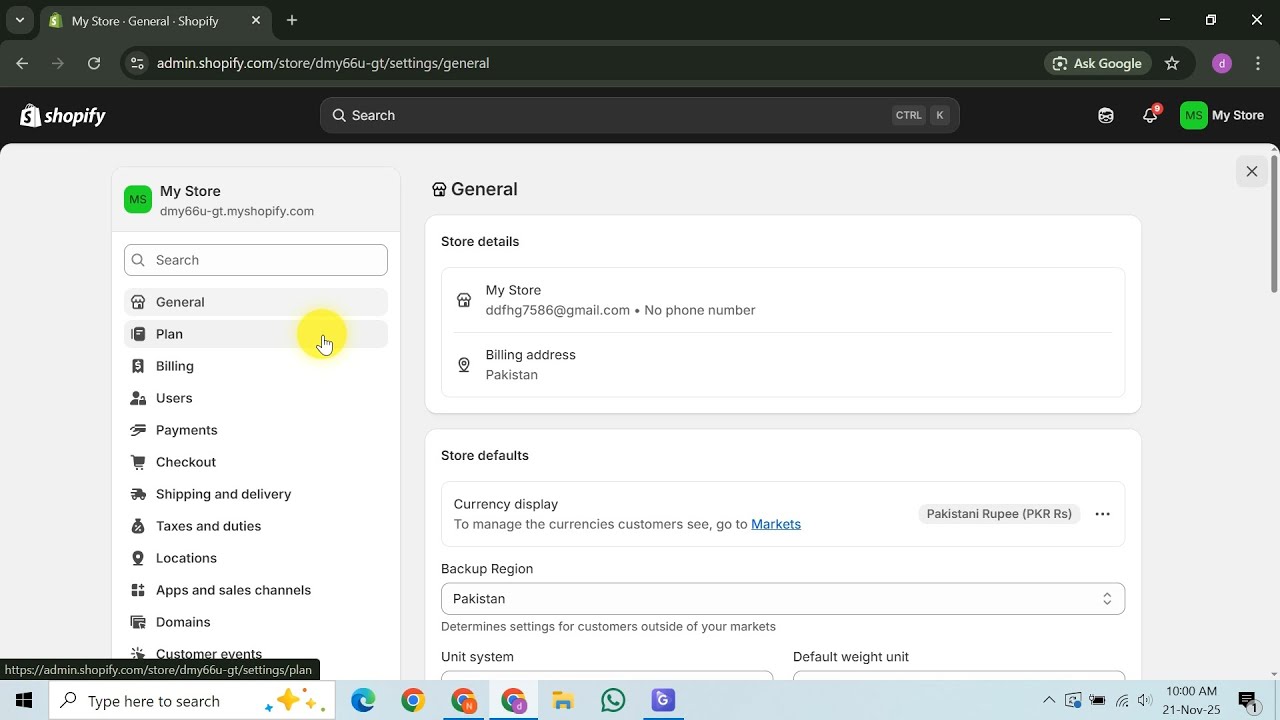Open Domains settings
Image resolution: width=1280 pixels, height=720 pixels.
(256, 622)
